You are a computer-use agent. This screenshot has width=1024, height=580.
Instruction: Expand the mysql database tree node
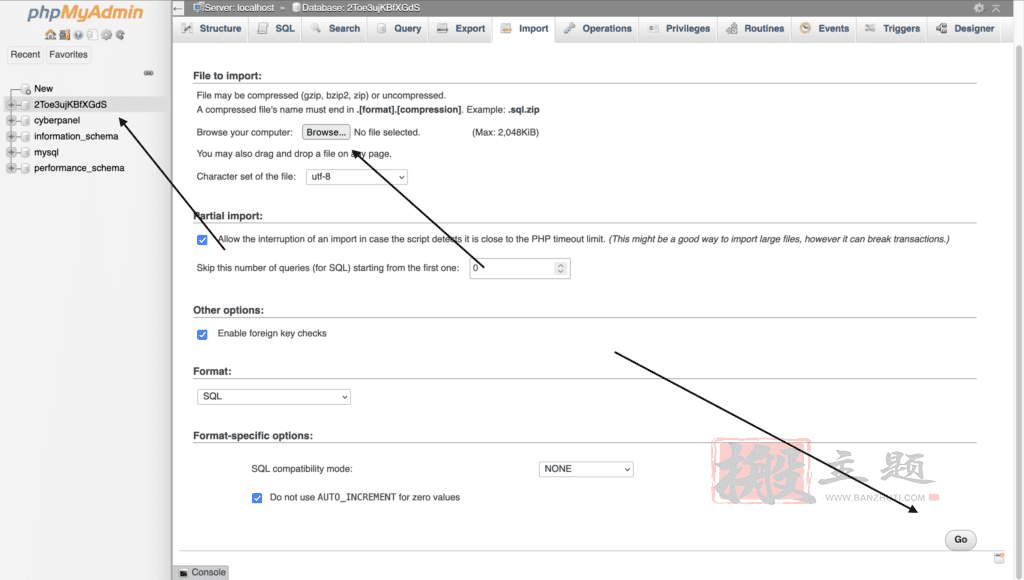tap(11, 152)
